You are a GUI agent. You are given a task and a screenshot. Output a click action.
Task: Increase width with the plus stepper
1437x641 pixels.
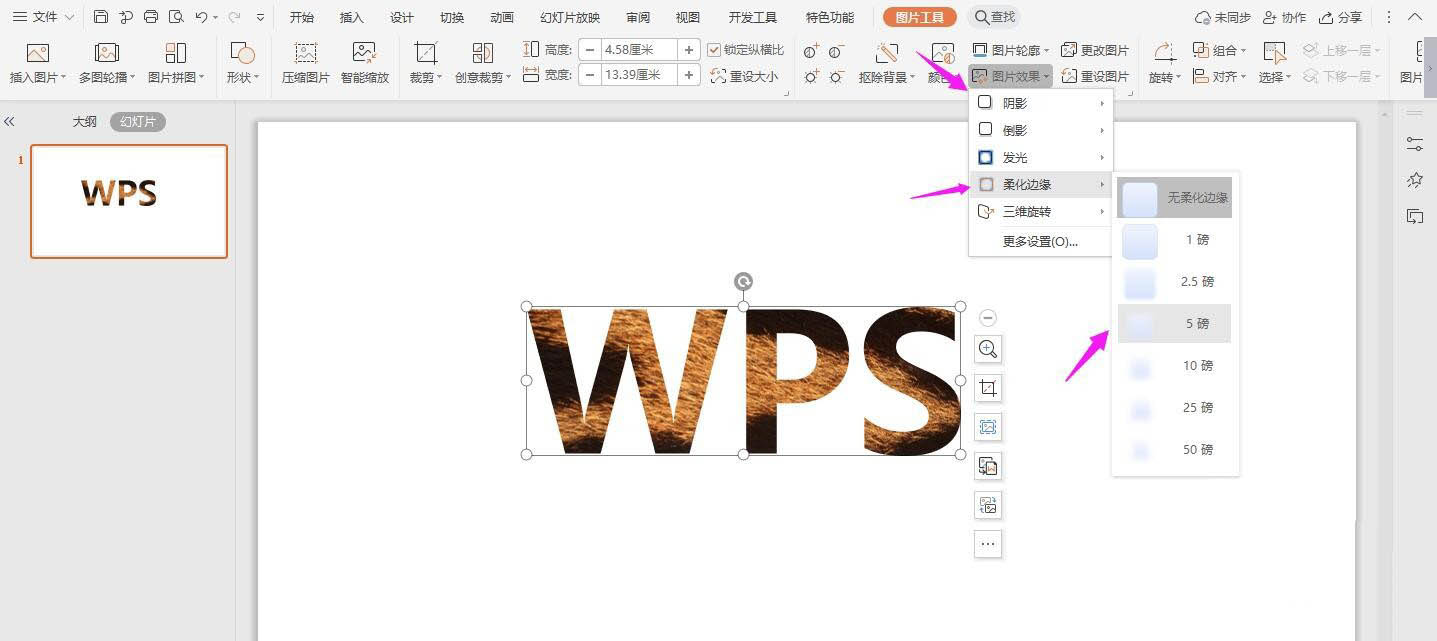pos(689,75)
